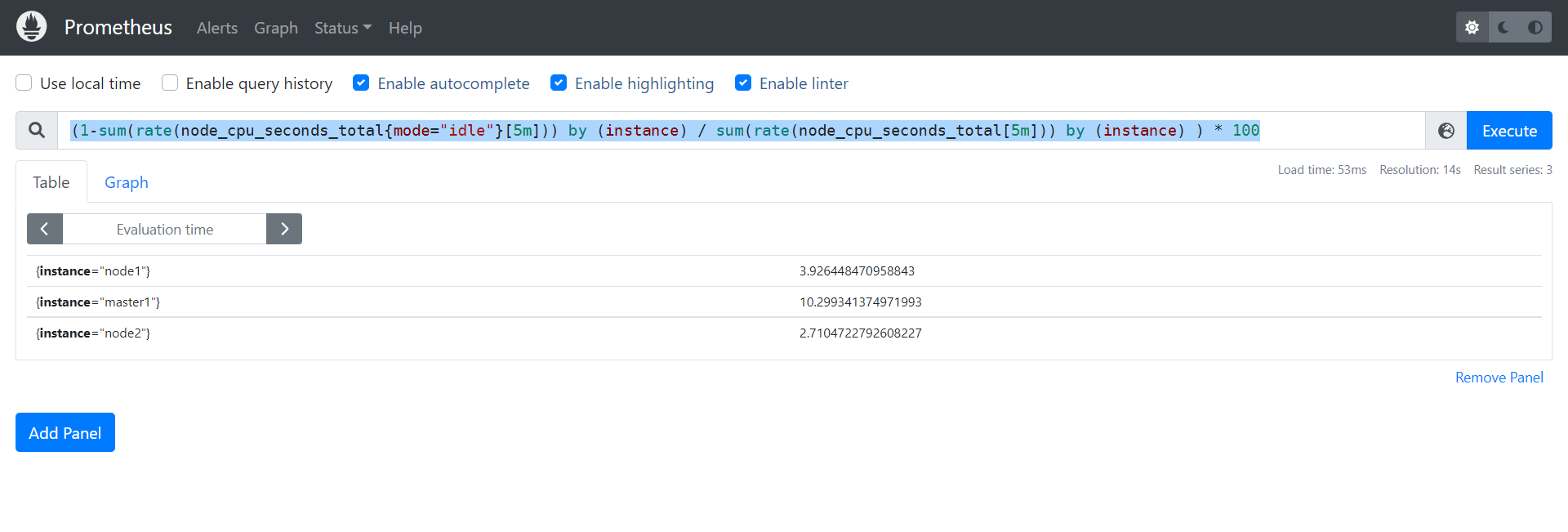This screenshot has height=532, width=1568.
Task: Disable the linter checkbox
Action: [x=743, y=83]
